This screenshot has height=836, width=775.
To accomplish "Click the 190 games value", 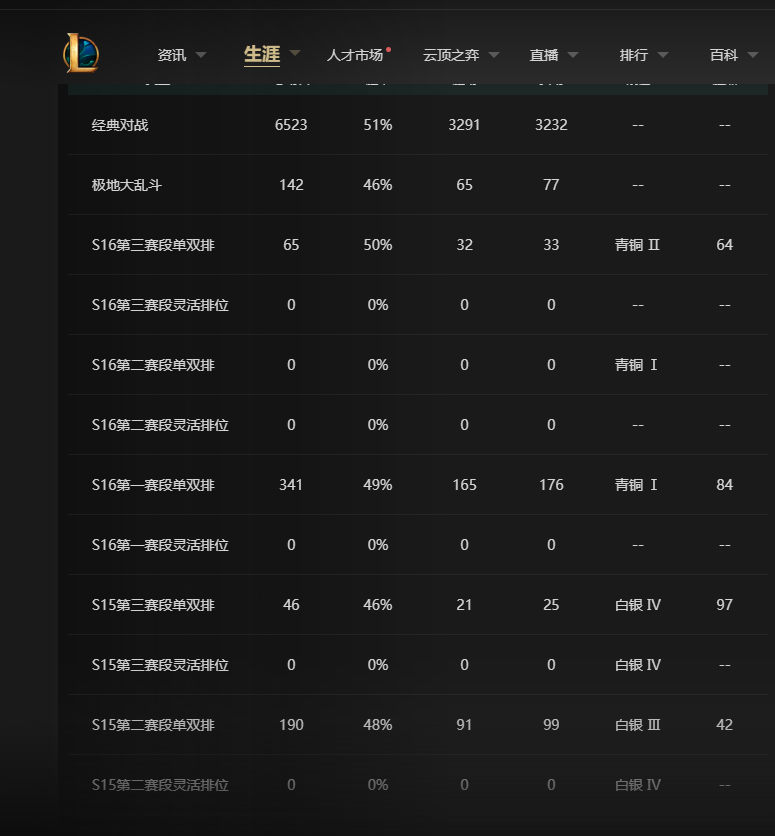I will point(291,725).
